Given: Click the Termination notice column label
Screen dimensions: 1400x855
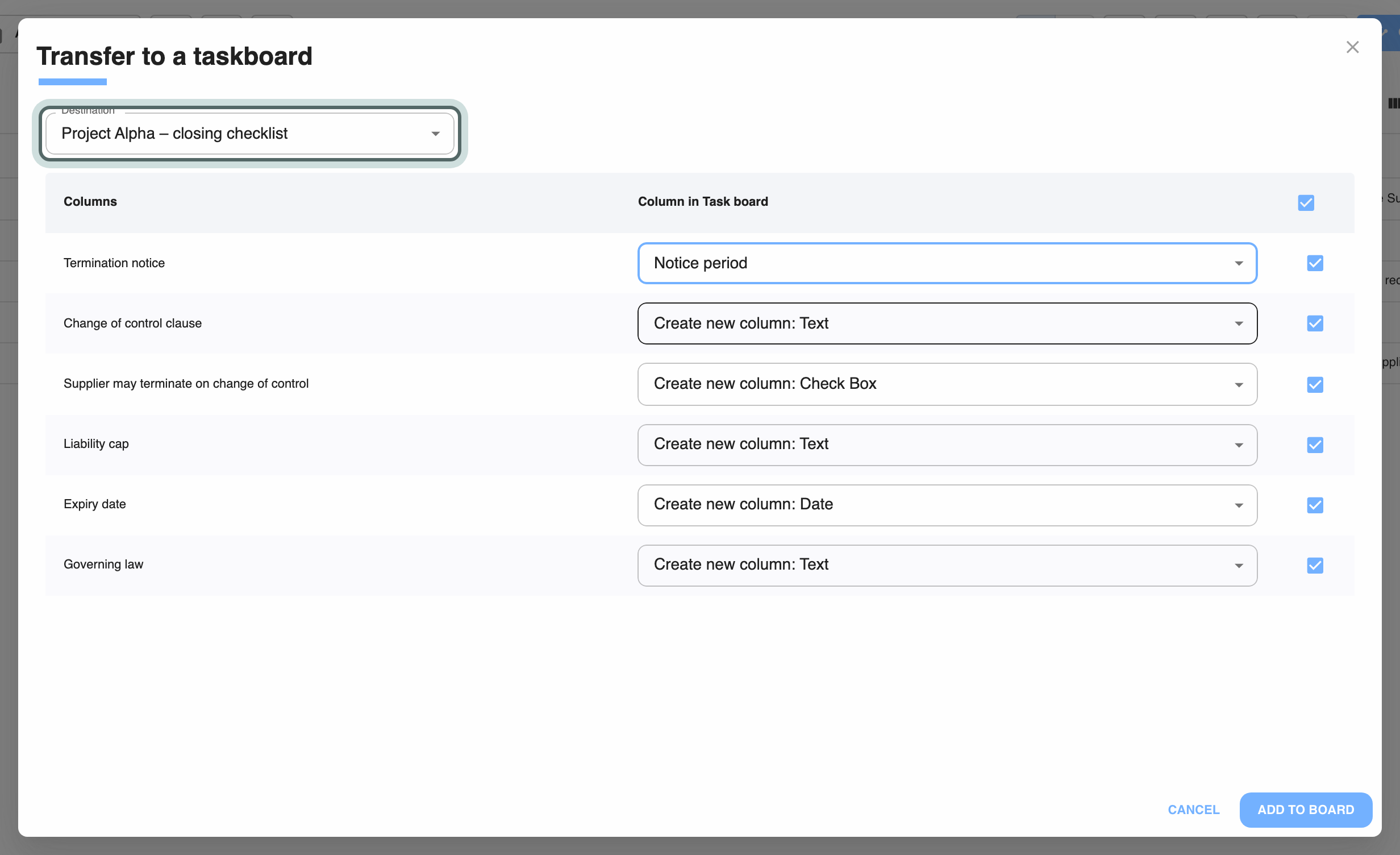Looking at the screenshot, I should click(114, 263).
